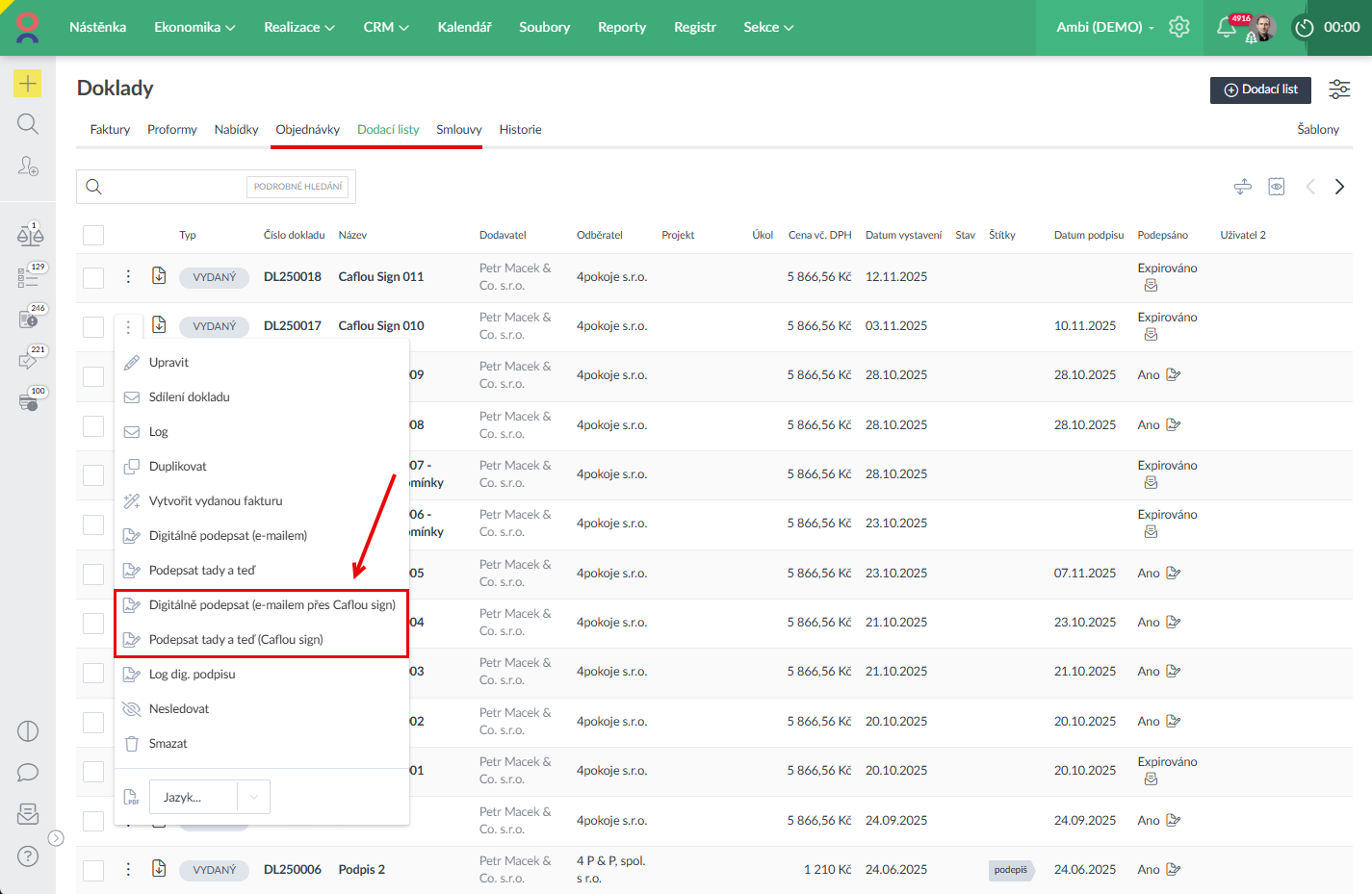
Task: Tick the checkbox for DL250018 row
Action: click(93, 277)
